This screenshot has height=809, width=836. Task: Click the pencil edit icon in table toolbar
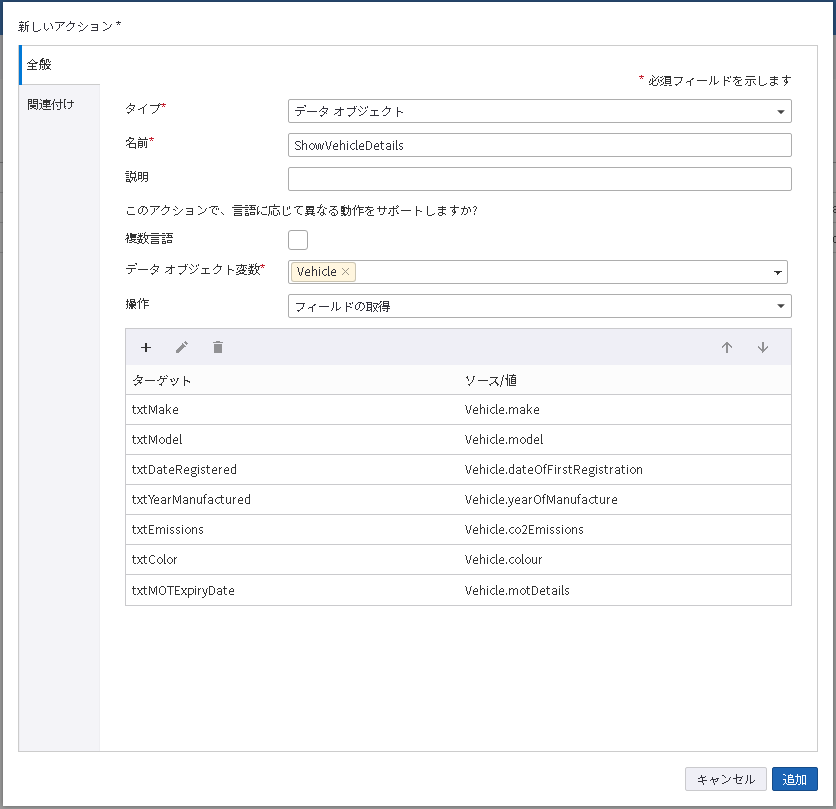coord(181,348)
